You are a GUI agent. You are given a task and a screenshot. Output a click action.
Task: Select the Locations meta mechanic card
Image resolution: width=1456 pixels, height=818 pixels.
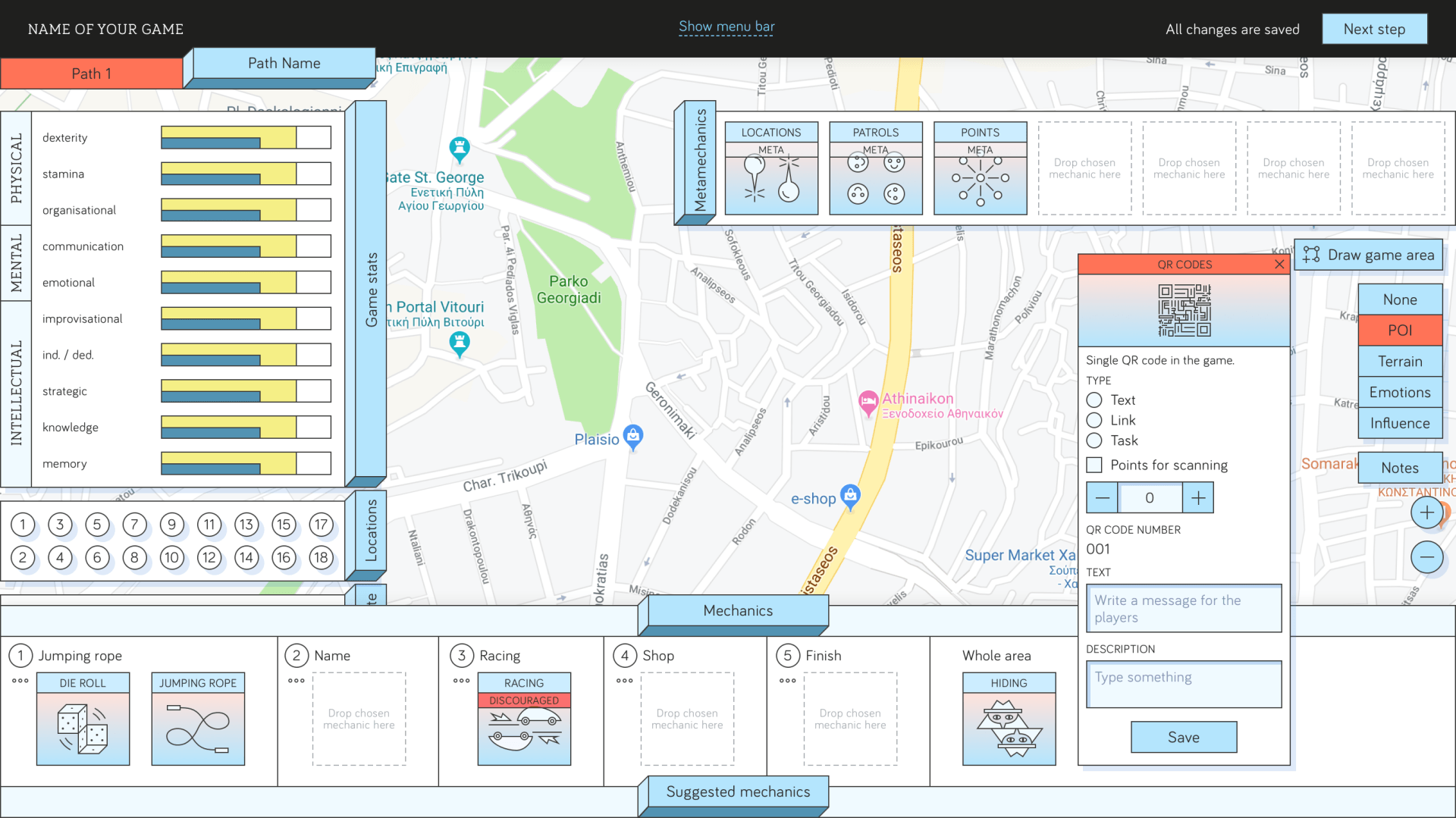pos(771,168)
